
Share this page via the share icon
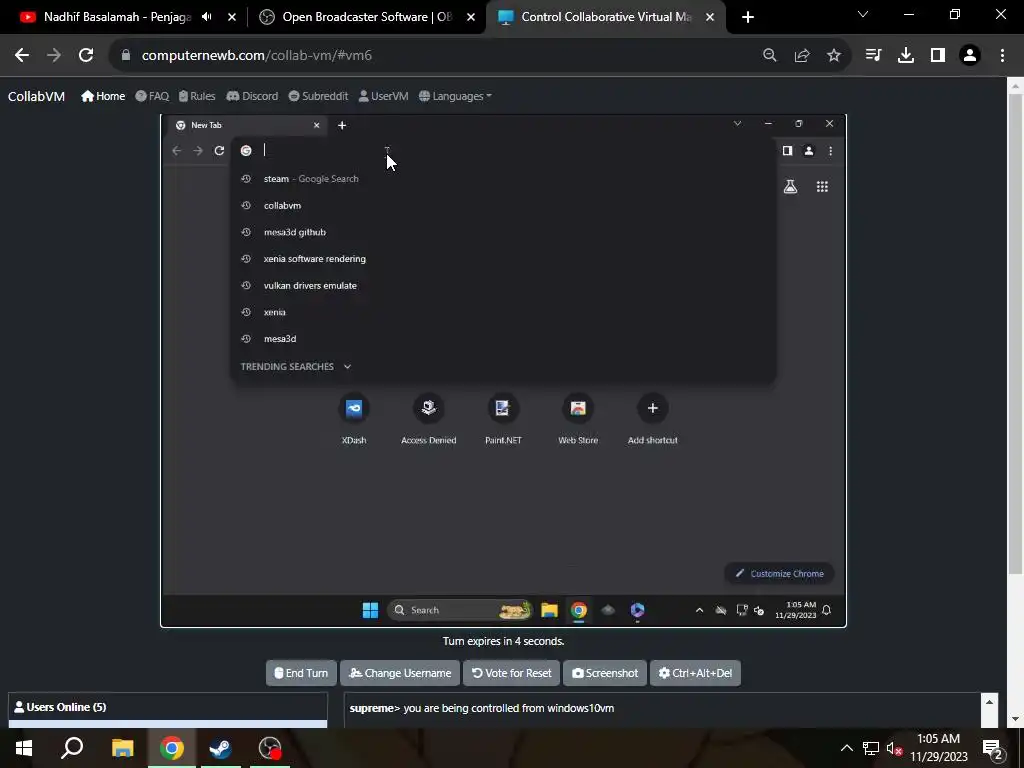(802, 56)
